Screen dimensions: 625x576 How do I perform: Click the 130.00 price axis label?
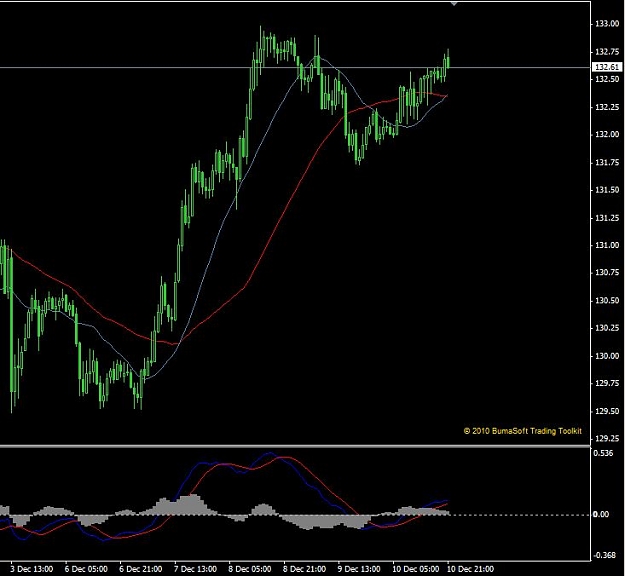(x=607, y=356)
